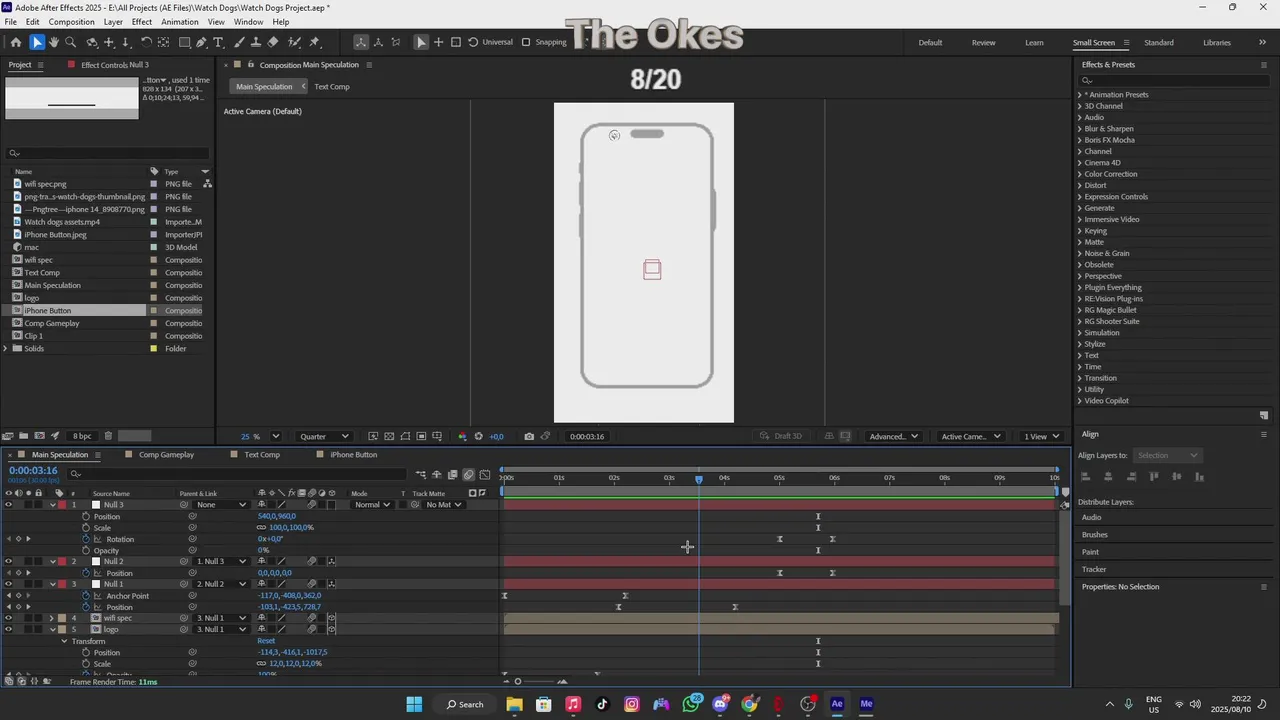Image resolution: width=1280 pixels, height=720 pixels.
Task: Click the Windows Start button
Action: tap(414, 704)
